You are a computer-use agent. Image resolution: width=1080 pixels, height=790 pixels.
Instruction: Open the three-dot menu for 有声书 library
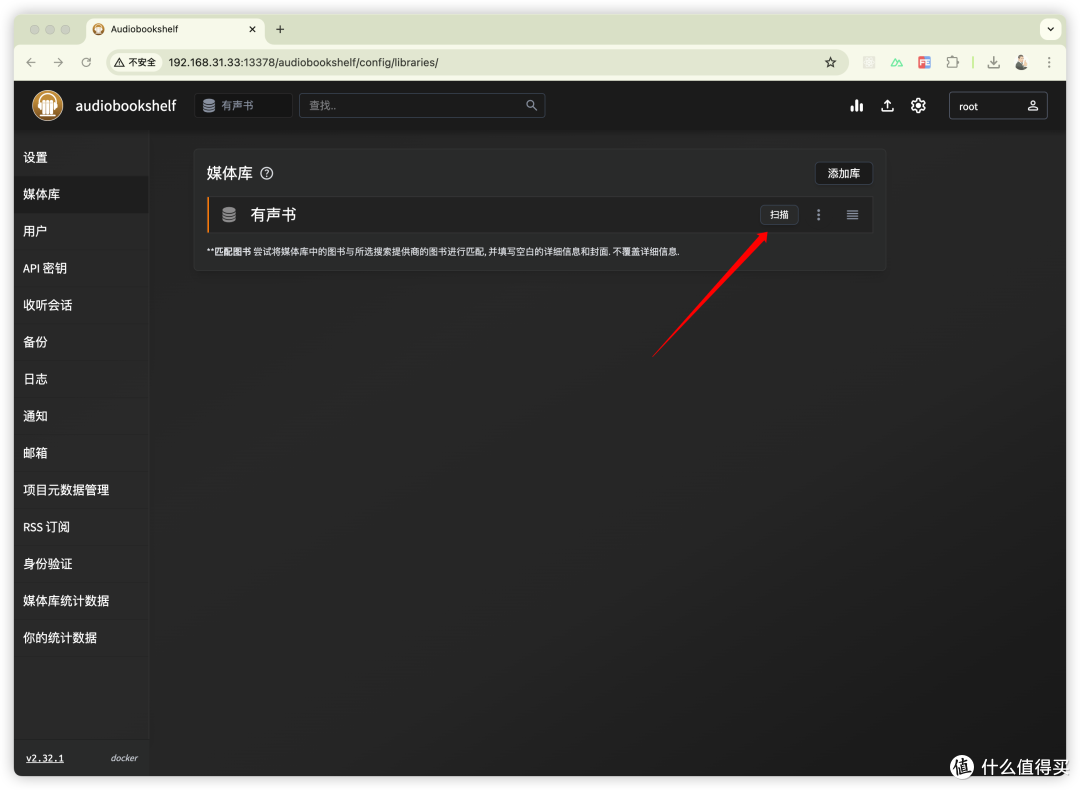(x=819, y=215)
